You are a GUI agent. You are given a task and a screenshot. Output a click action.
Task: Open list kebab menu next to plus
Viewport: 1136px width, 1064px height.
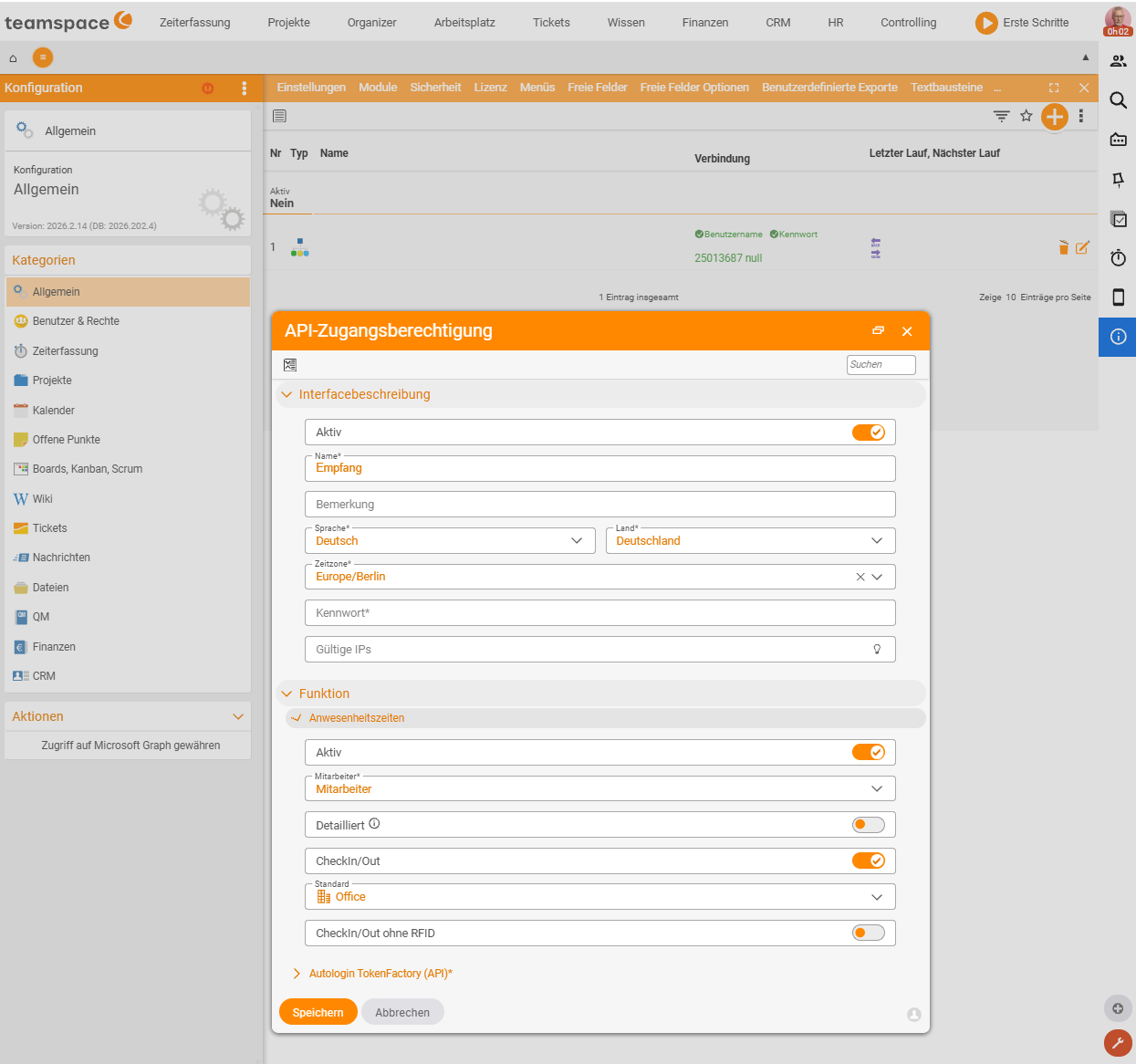(1081, 116)
